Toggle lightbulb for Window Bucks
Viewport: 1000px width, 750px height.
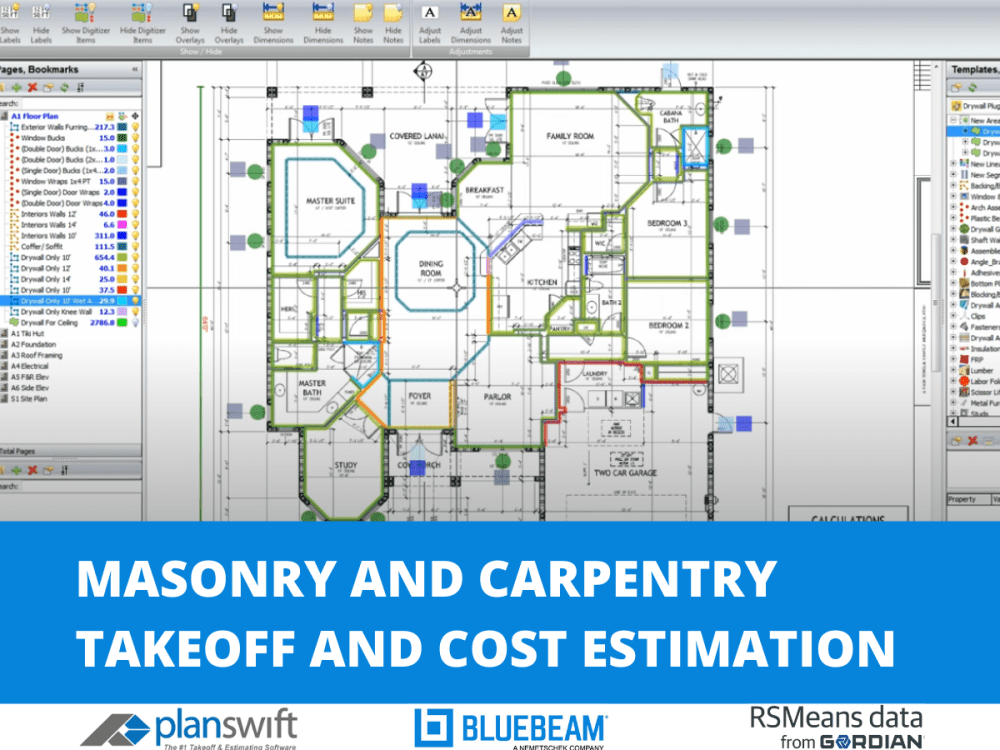click(135, 138)
